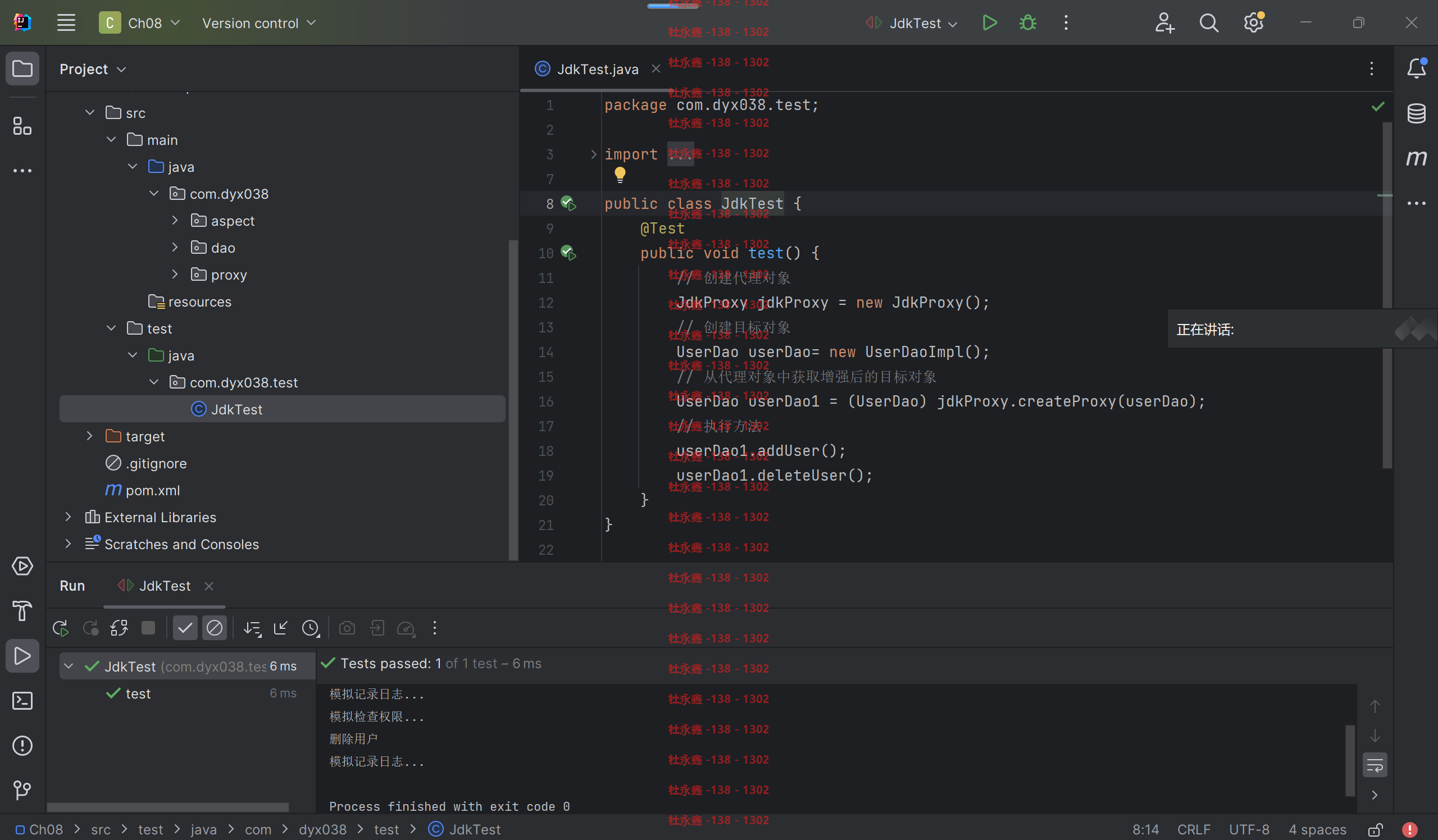
Task: Click the CRLF line separator widget
Action: [x=1194, y=829]
